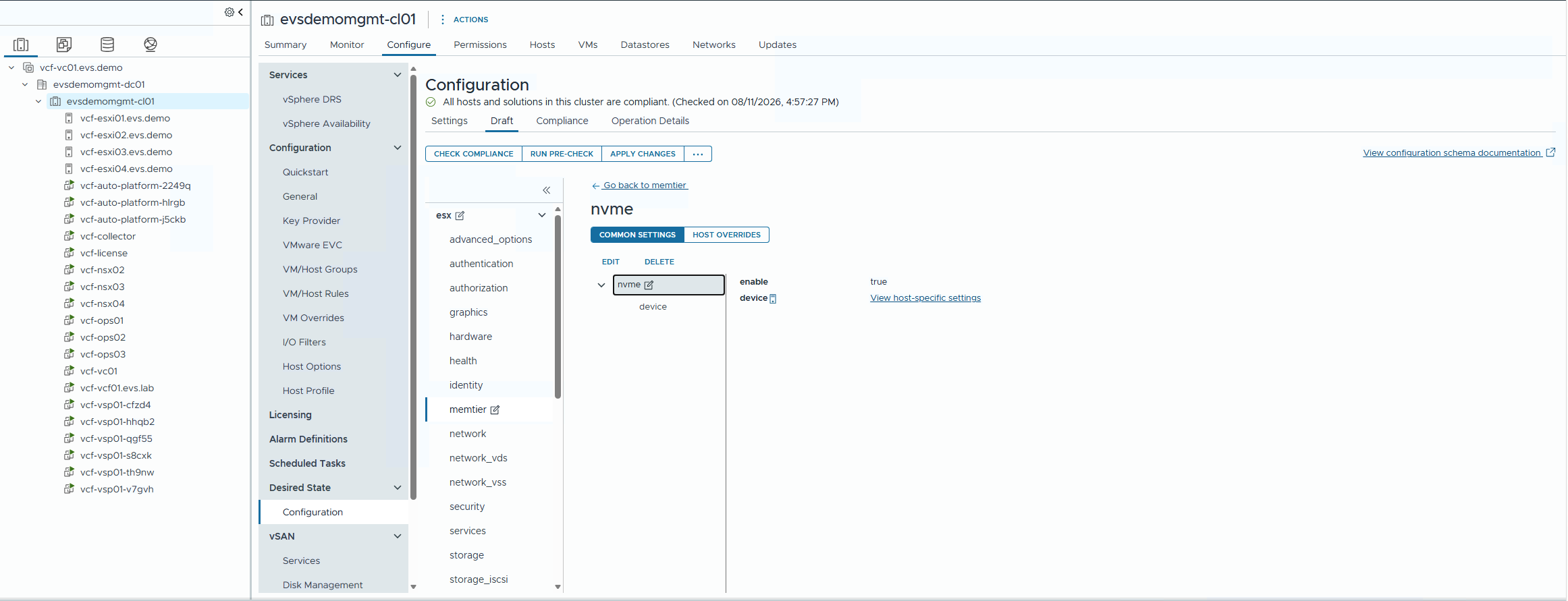Open the Hosts and Clusters inventory view
1568x601 pixels.
coord(21,45)
